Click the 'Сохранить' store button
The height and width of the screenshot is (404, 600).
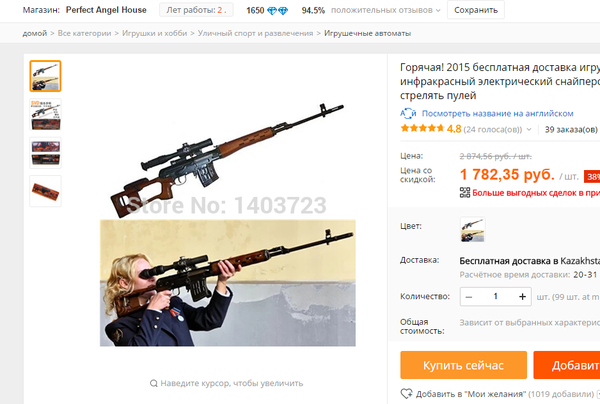click(x=476, y=10)
